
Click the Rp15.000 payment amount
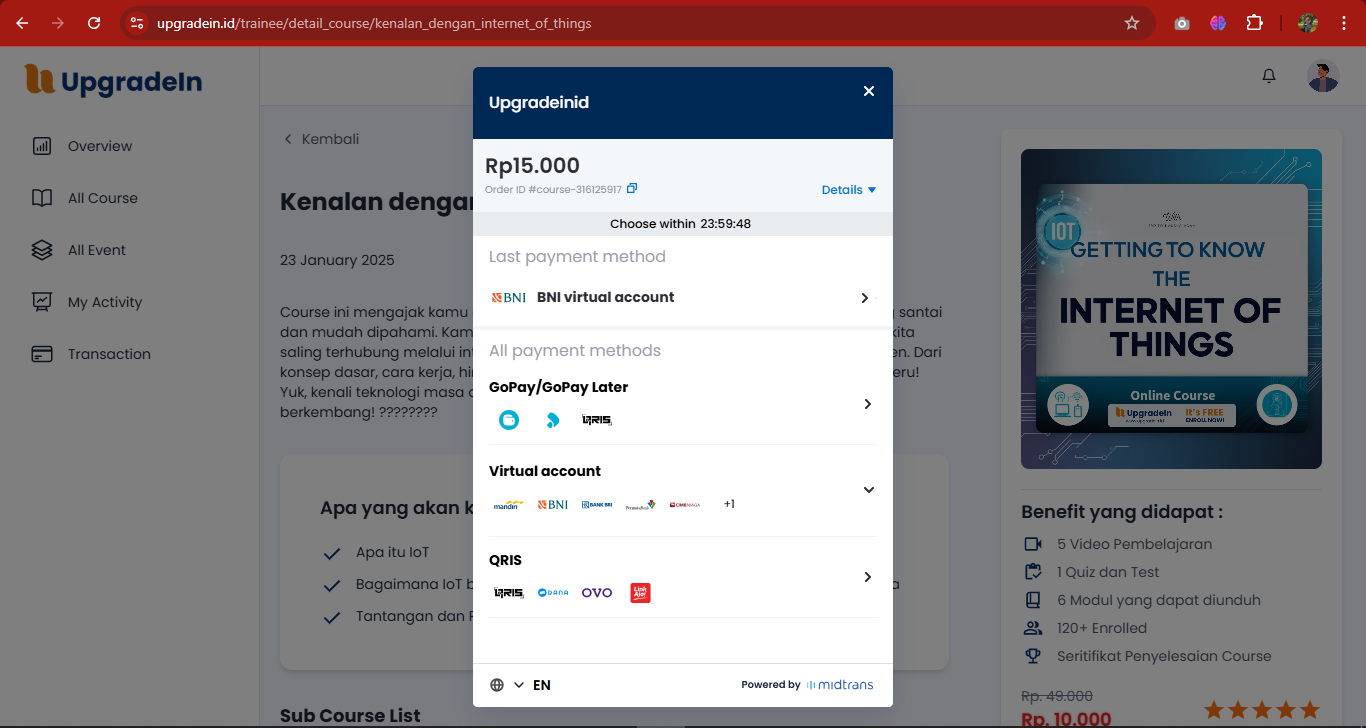pyautogui.click(x=532, y=166)
